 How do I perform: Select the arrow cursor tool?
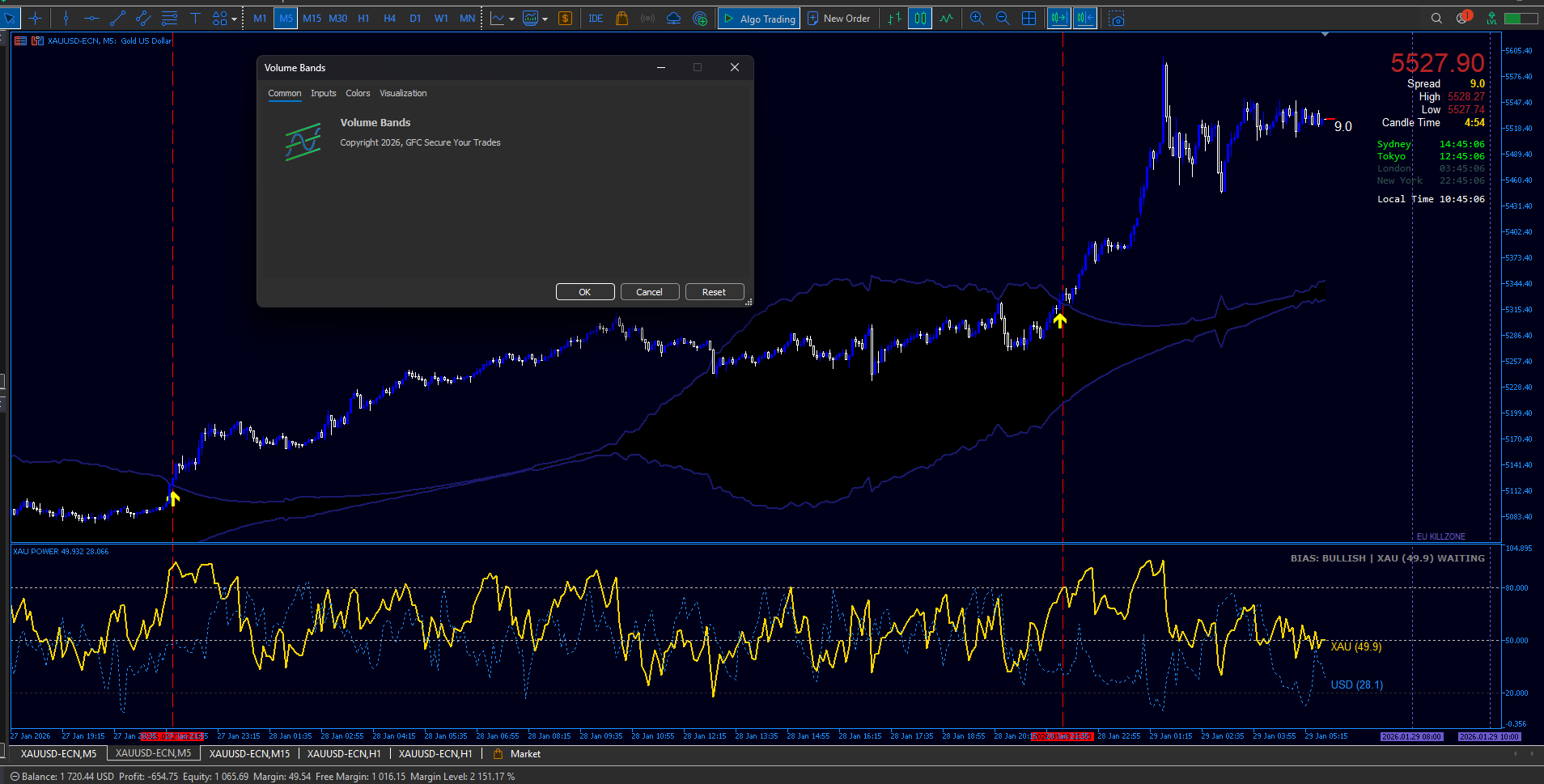click(10, 18)
